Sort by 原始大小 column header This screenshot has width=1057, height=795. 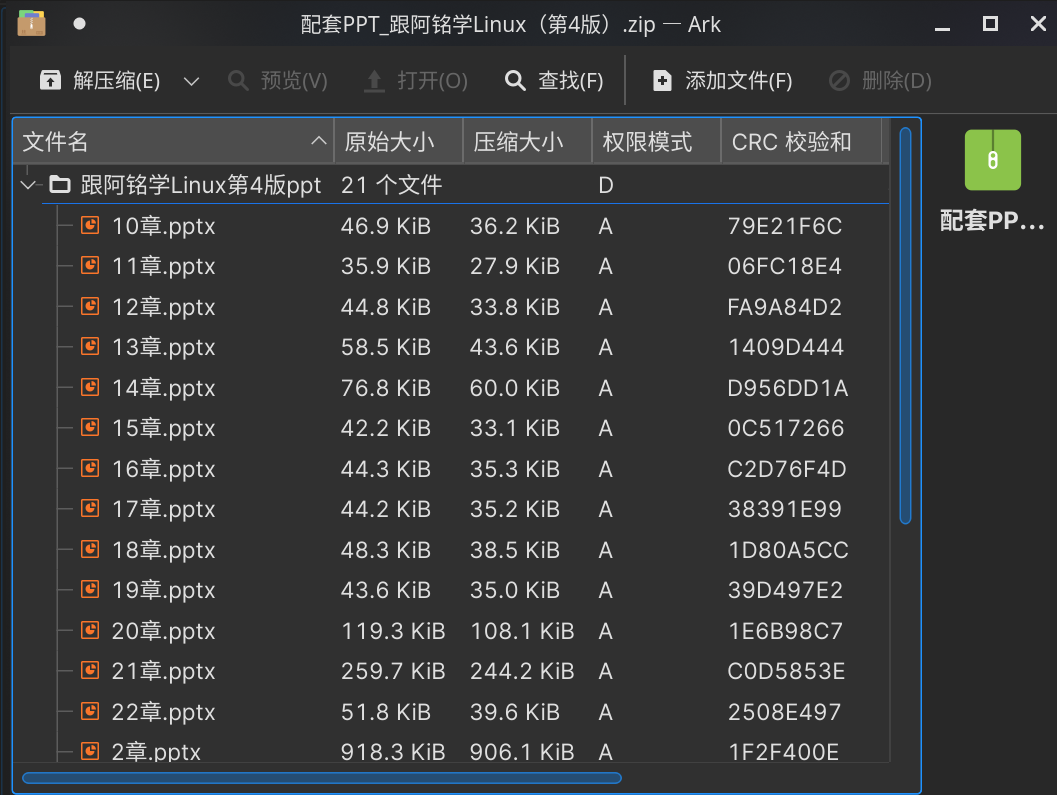[398, 142]
